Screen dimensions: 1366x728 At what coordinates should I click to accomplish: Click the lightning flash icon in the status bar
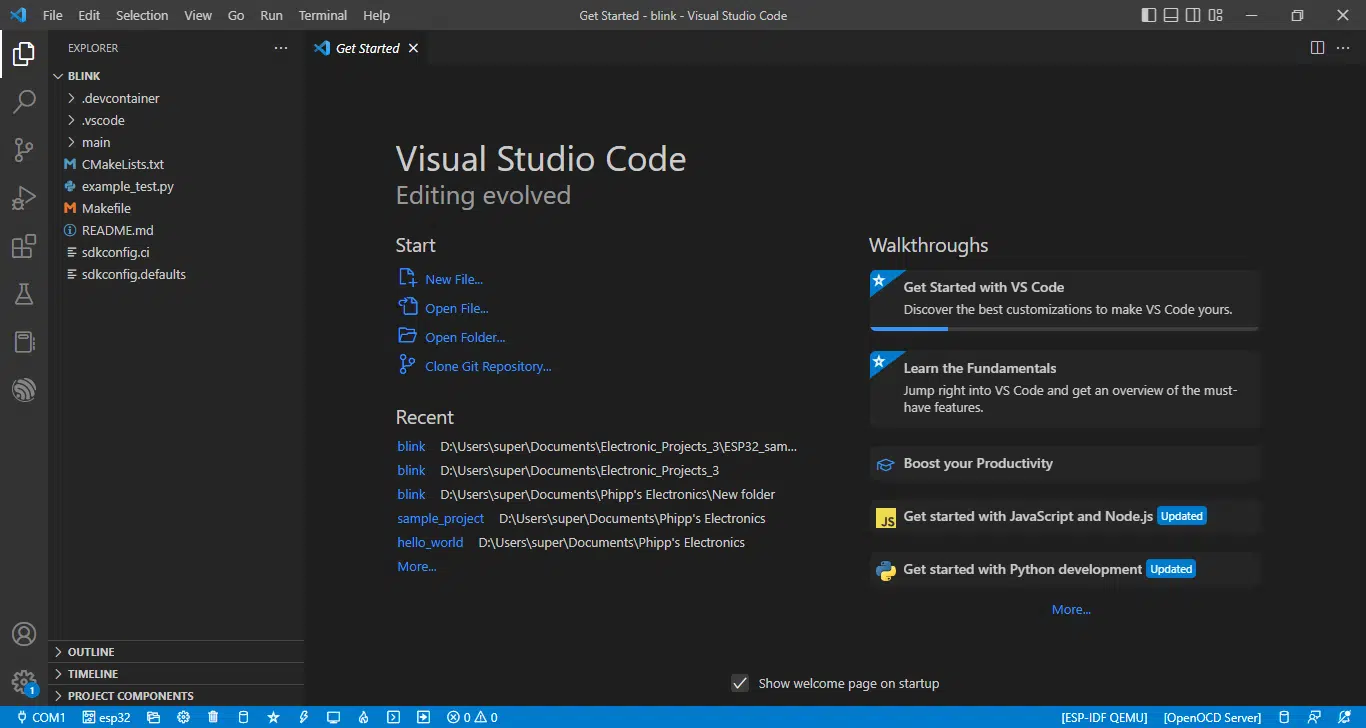click(x=303, y=717)
